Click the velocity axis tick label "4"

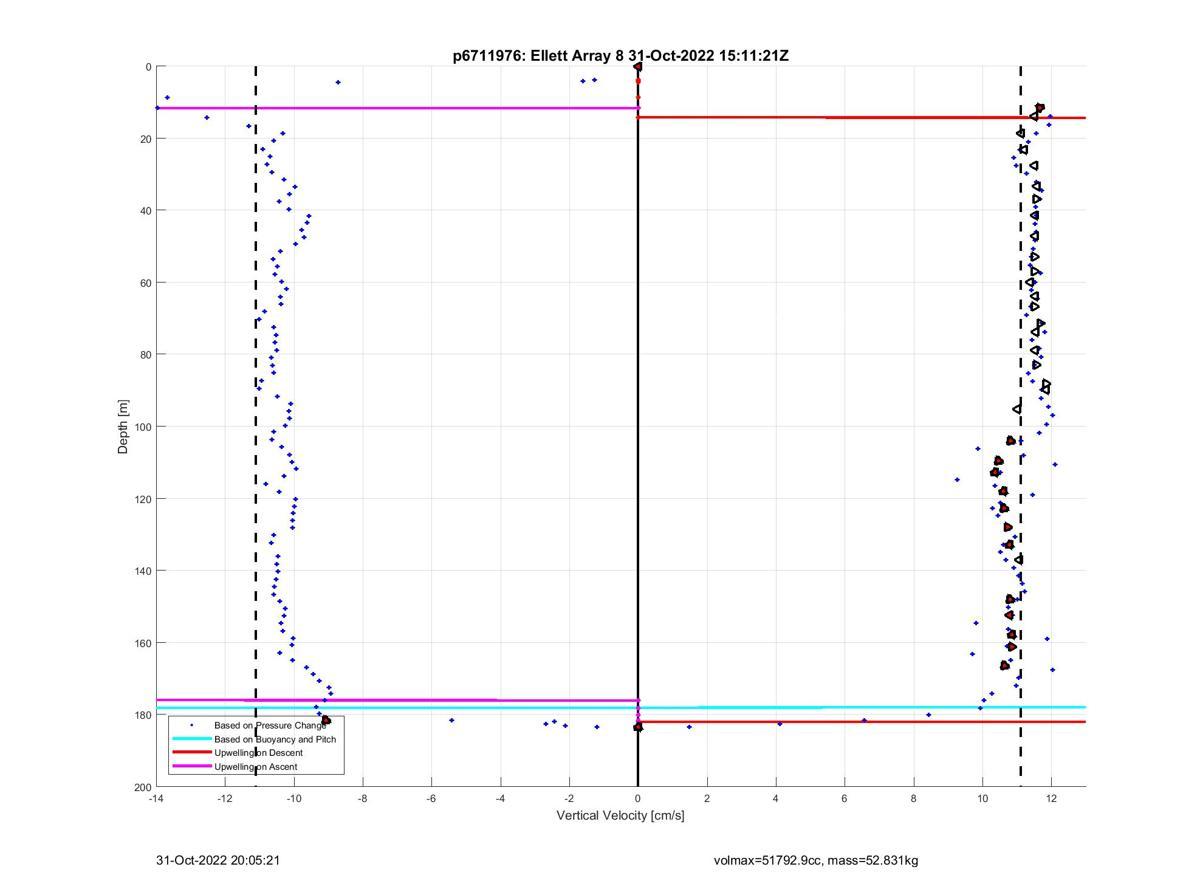776,799
